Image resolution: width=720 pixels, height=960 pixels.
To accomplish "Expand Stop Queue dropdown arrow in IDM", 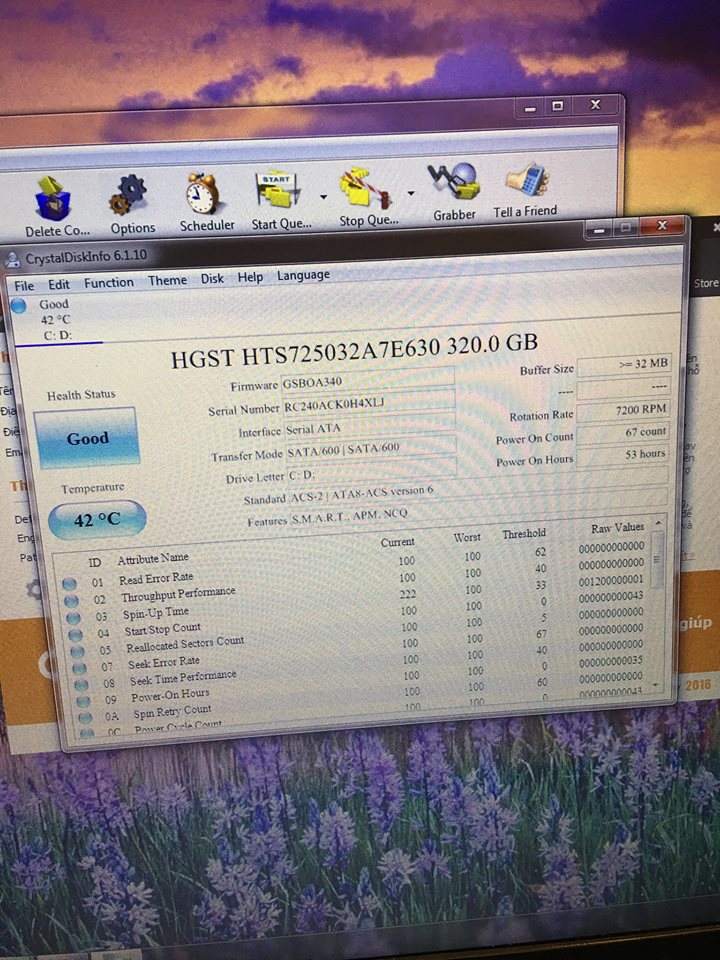I will pyautogui.click(x=411, y=193).
